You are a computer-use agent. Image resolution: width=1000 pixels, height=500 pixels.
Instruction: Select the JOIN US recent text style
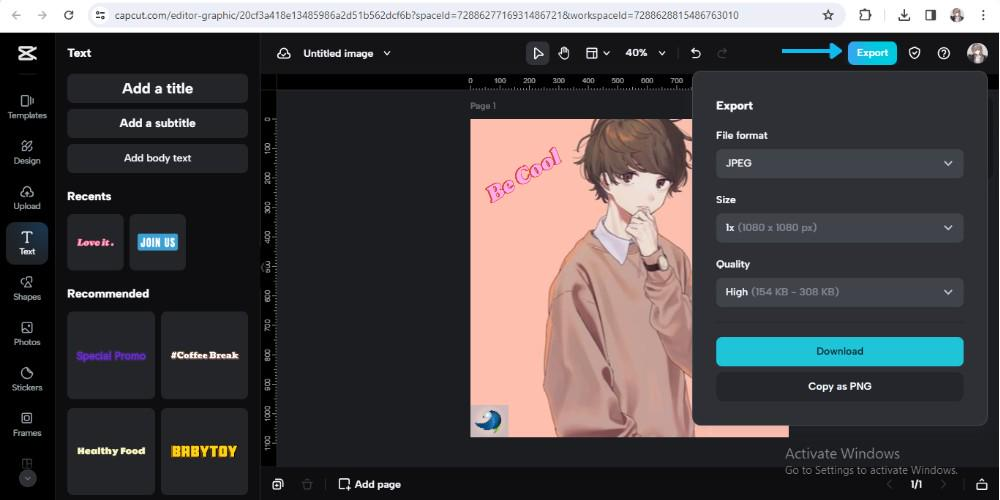point(158,242)
